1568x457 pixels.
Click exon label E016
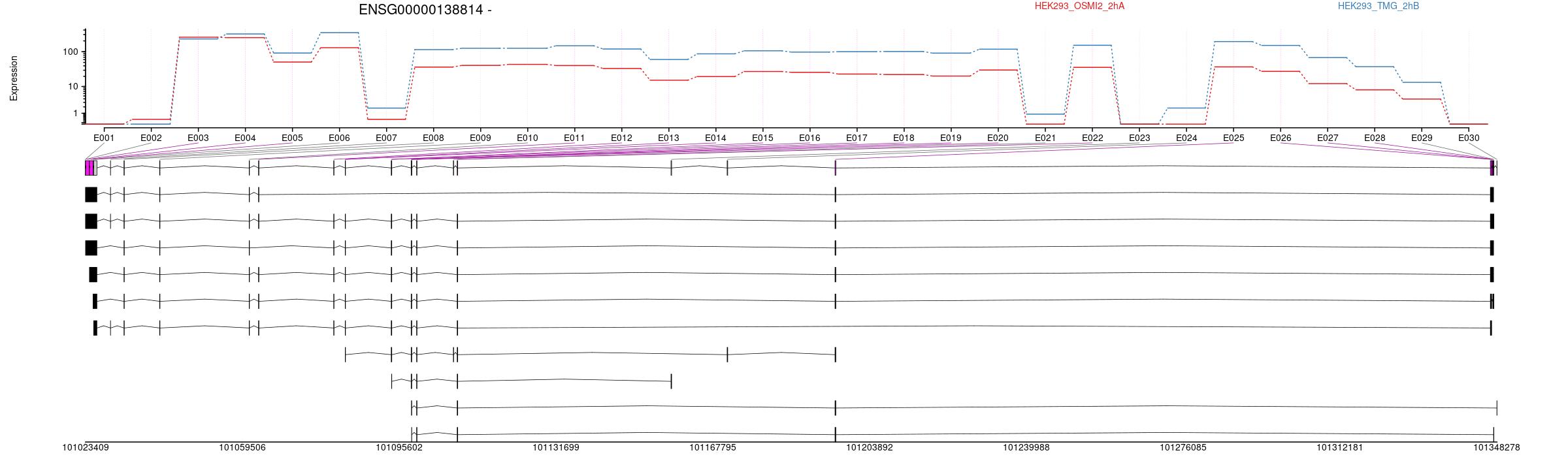[809, 138]
